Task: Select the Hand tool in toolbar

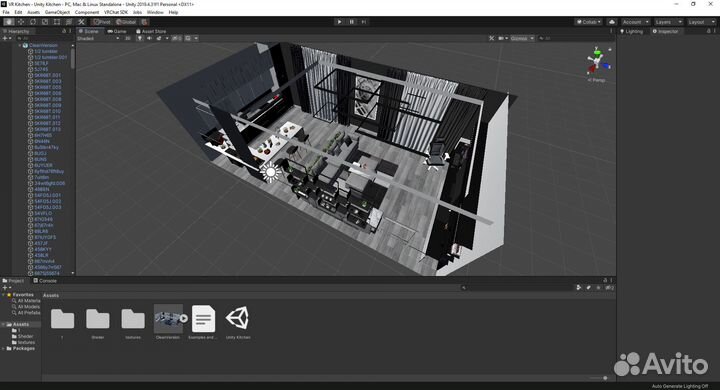Action: tap(9, 22)
